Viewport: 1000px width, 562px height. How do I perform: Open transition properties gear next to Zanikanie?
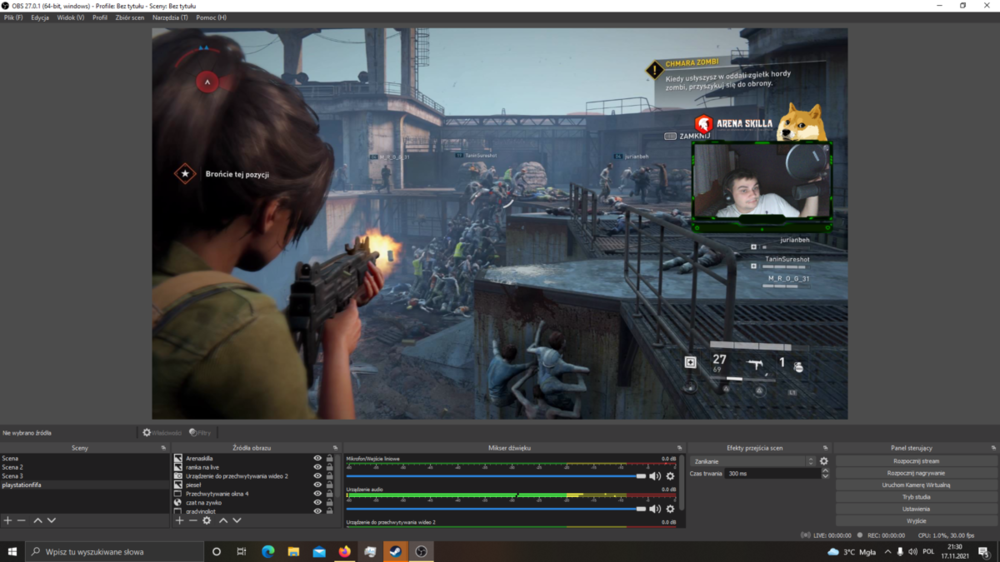[824, 461]
